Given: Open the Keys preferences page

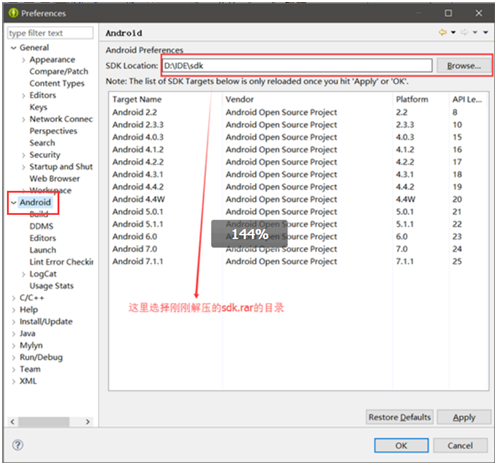Looking at the screenshot, I should pos(38,107).
